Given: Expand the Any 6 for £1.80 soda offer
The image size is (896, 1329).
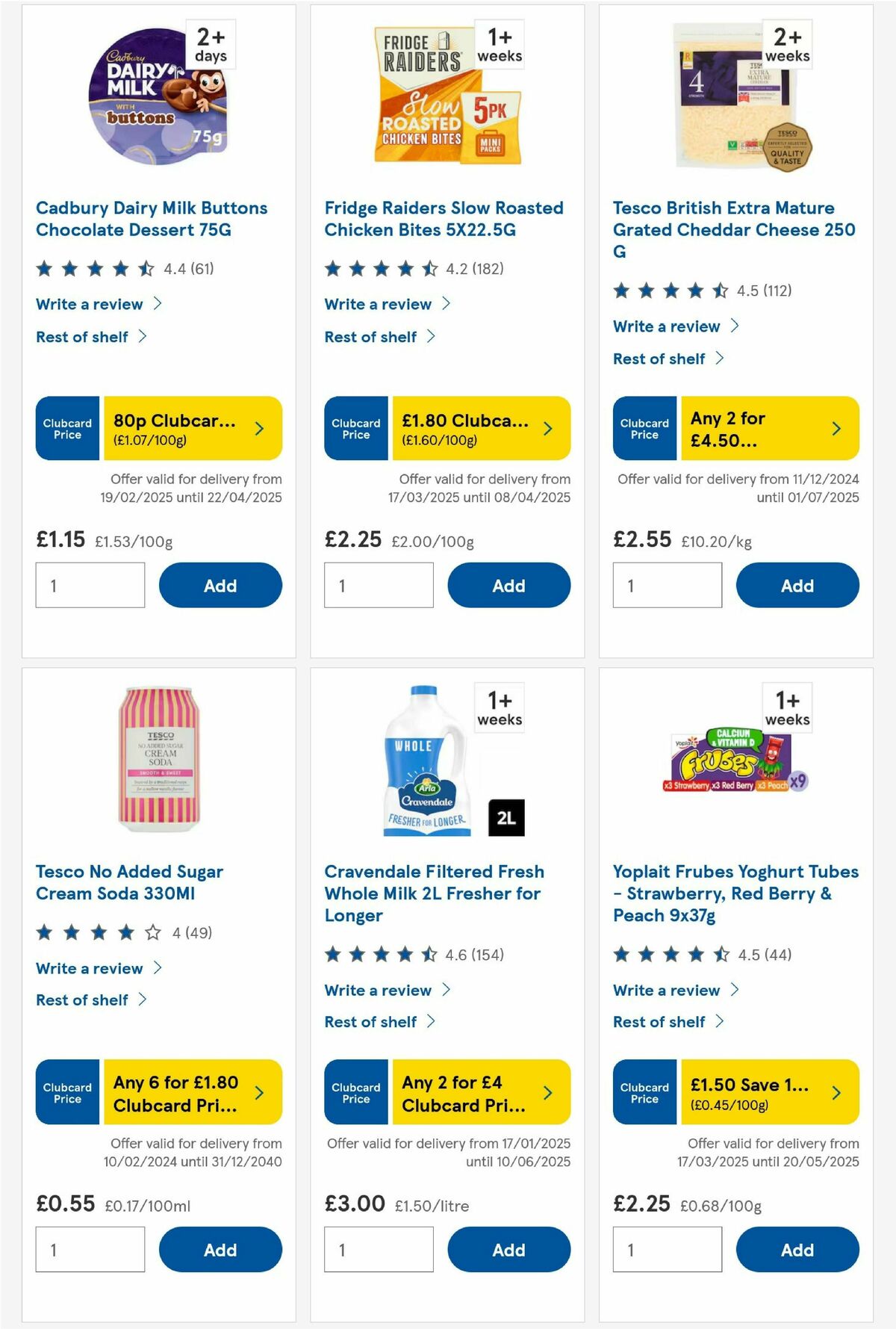Looking at the screenshot, I should (258, 1091).
